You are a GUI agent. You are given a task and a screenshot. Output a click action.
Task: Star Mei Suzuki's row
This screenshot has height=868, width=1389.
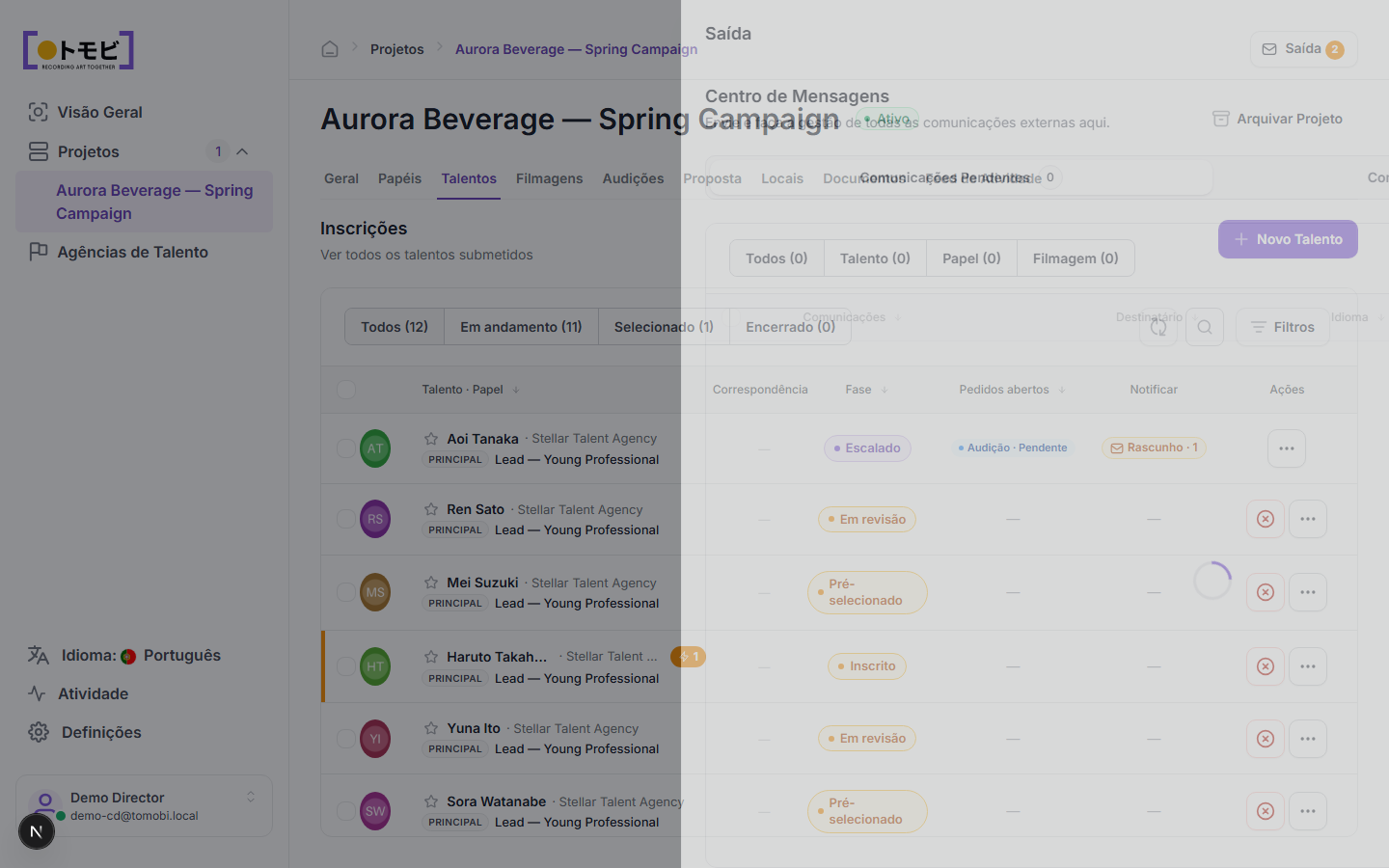pyautogui.click(x=431, y=583)
